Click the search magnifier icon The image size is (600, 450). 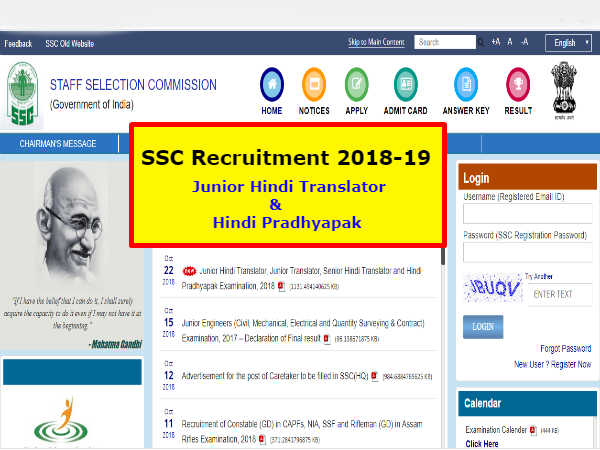tap(481, 42)
